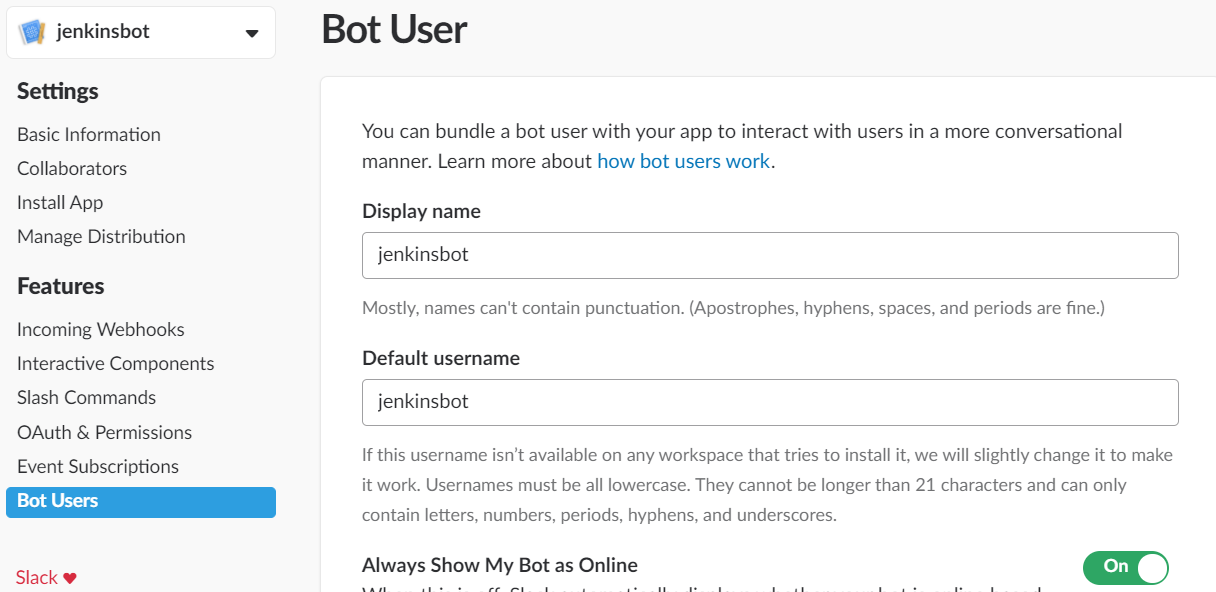Click the 'Default username' field label
The image size is (1216, 592).
(441, 358)
